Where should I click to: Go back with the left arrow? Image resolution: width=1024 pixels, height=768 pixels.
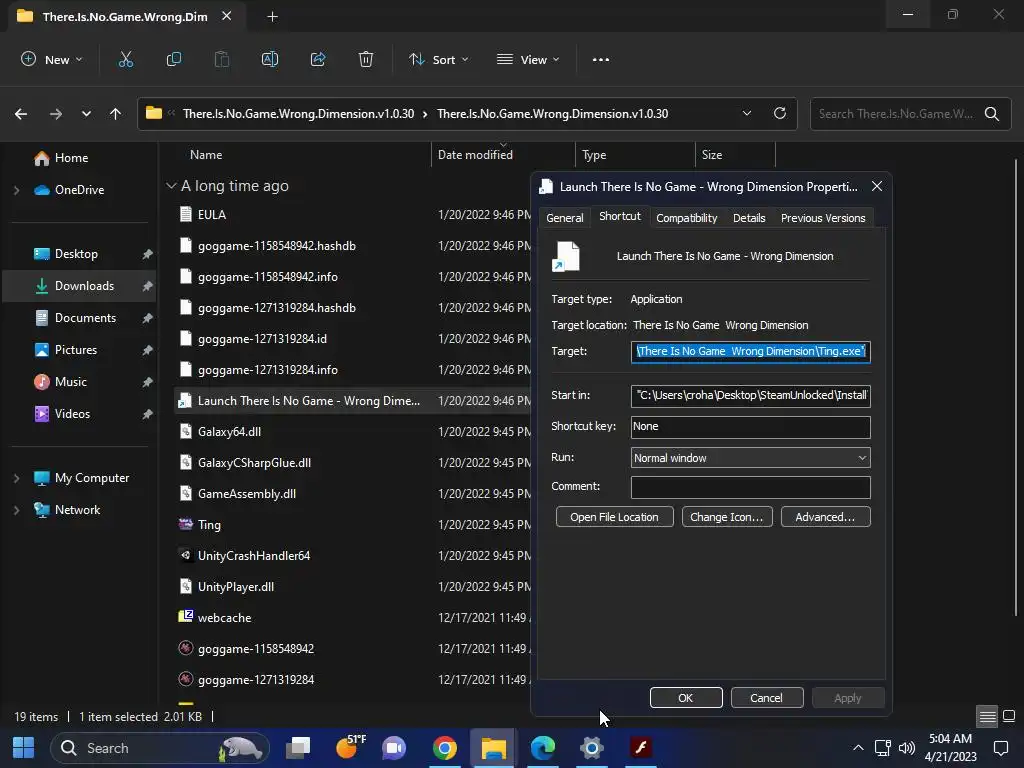(21, 114)
